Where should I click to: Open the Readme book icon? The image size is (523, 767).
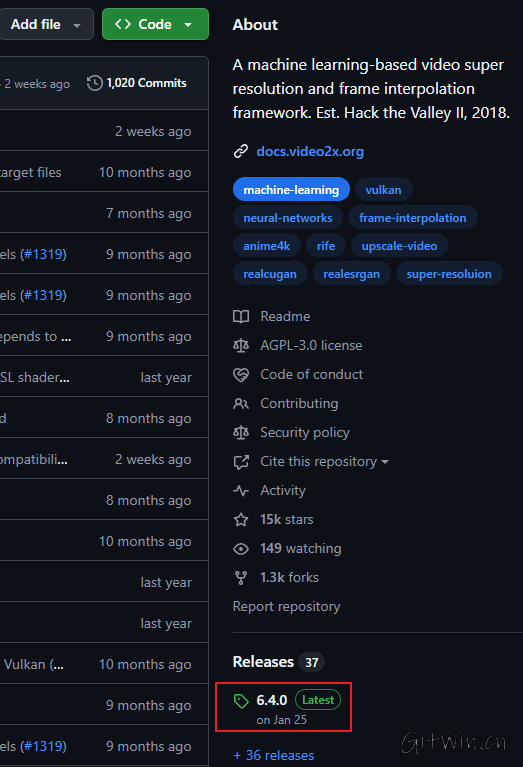coord(241,316)
